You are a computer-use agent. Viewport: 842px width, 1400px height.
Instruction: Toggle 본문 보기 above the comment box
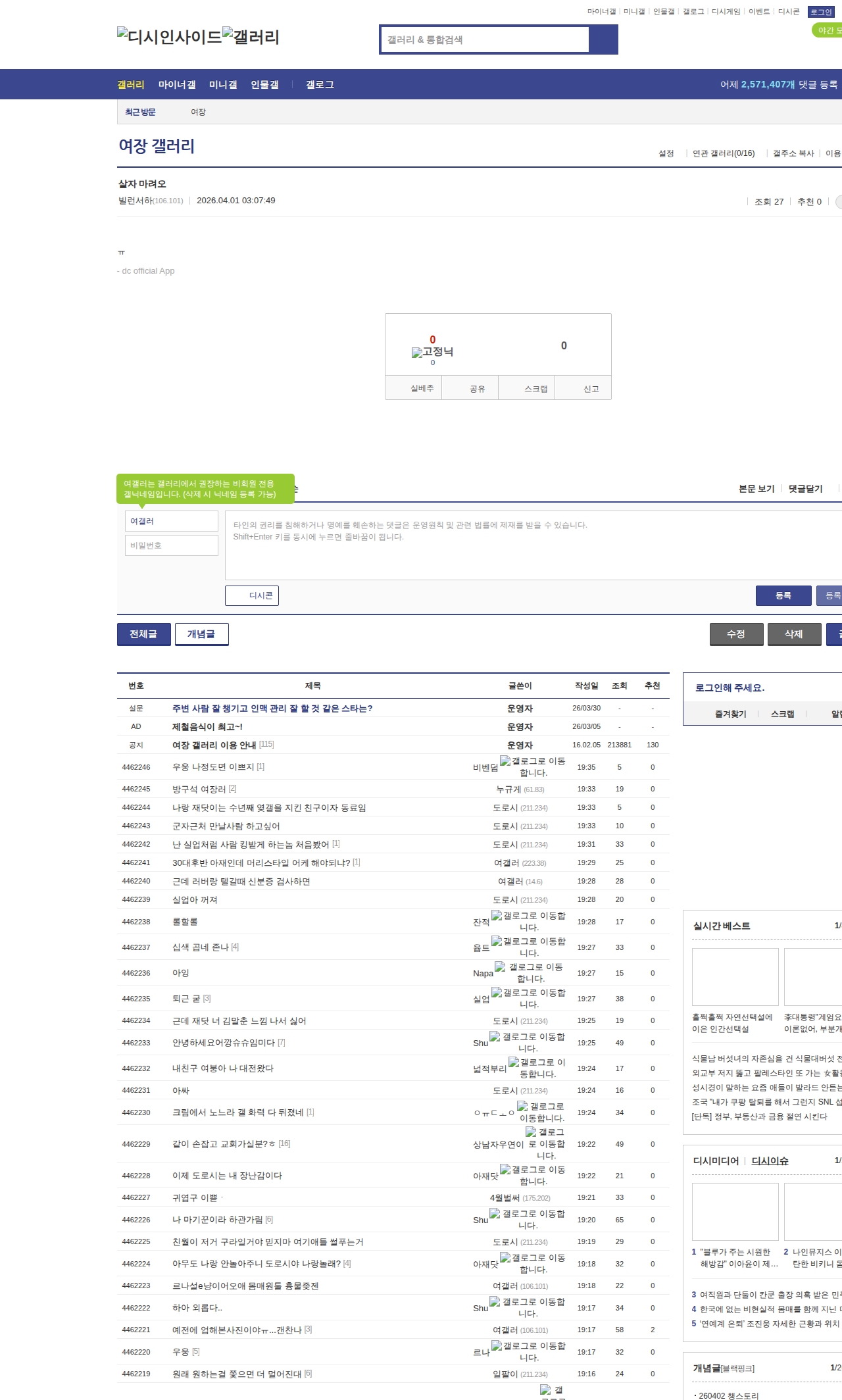(756, 488)
